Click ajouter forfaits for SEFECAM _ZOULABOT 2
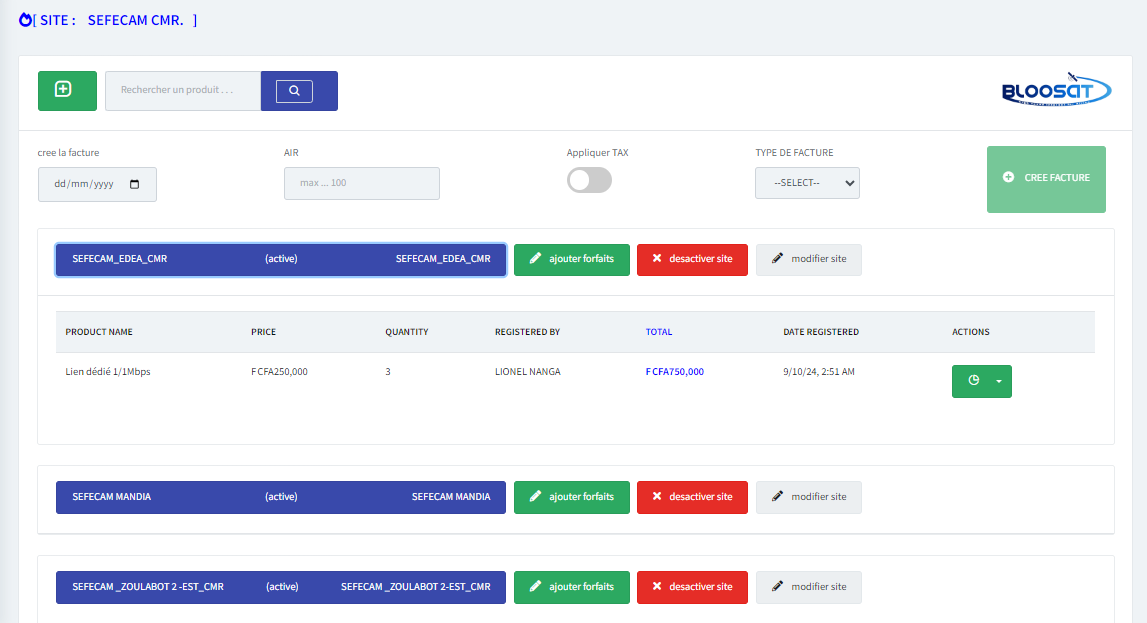Viewport: 1147px width, 623px height. [x=571, y=587]
